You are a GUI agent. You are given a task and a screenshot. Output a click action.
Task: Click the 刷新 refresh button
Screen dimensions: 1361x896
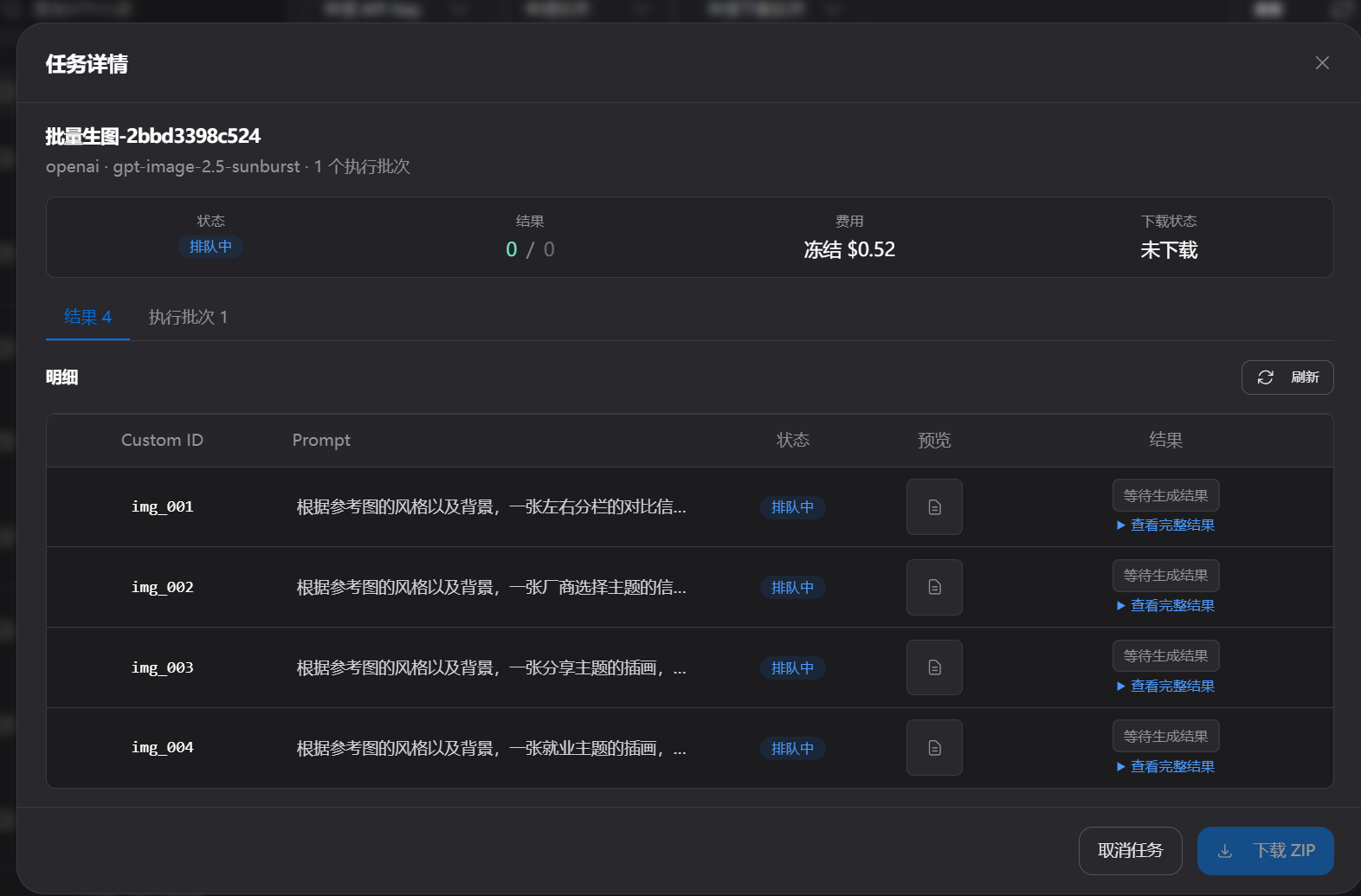coord(1287,377)
